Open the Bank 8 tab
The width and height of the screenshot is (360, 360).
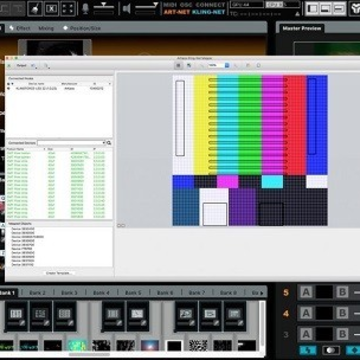228,293
